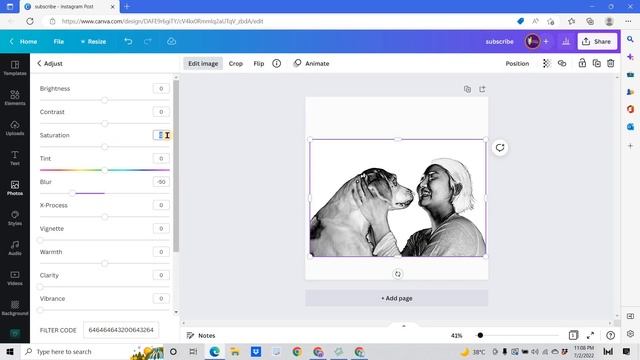Click the Adjust panel scrollbar
640x360 pixels.
coord(176,165)
